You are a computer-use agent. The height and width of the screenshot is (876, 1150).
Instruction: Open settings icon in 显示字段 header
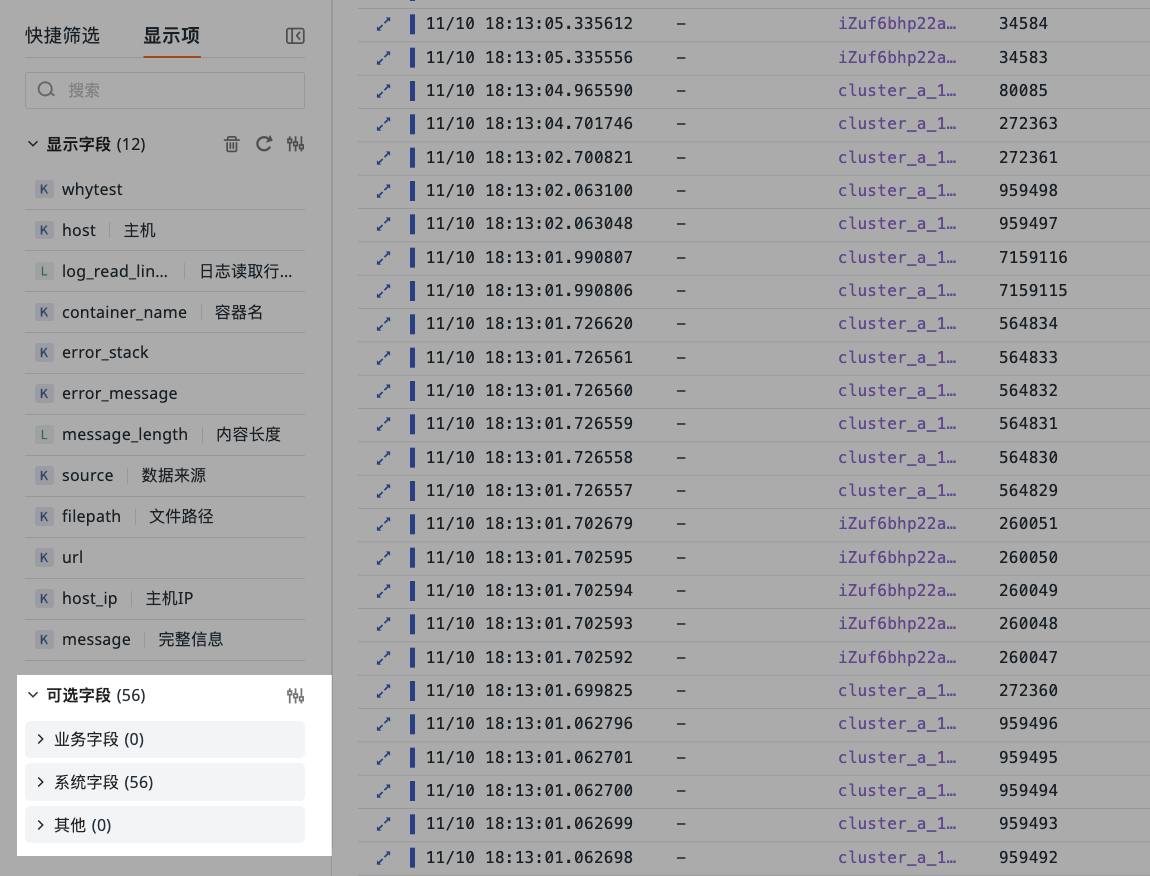coord(295,144)
